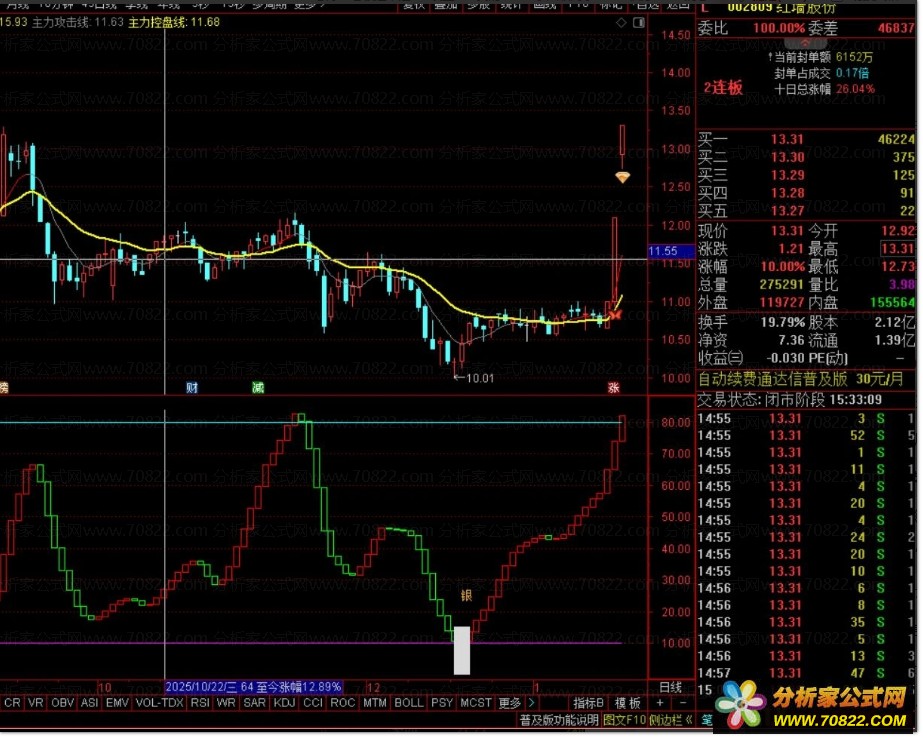
Task: Open the 更多 indicators list
Action: click(510, 703)
